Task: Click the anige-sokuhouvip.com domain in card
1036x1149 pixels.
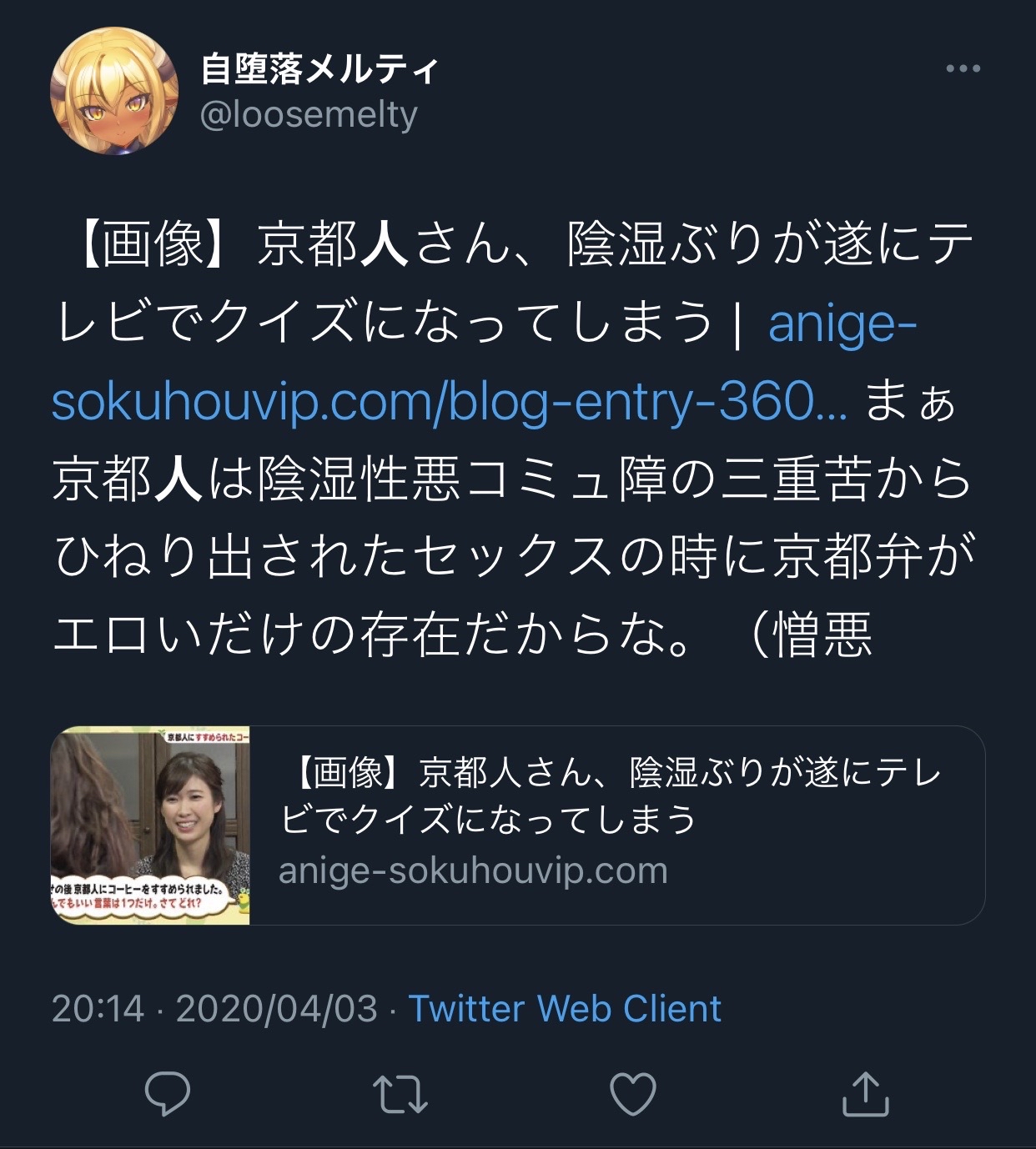Action: pos(473,871)
